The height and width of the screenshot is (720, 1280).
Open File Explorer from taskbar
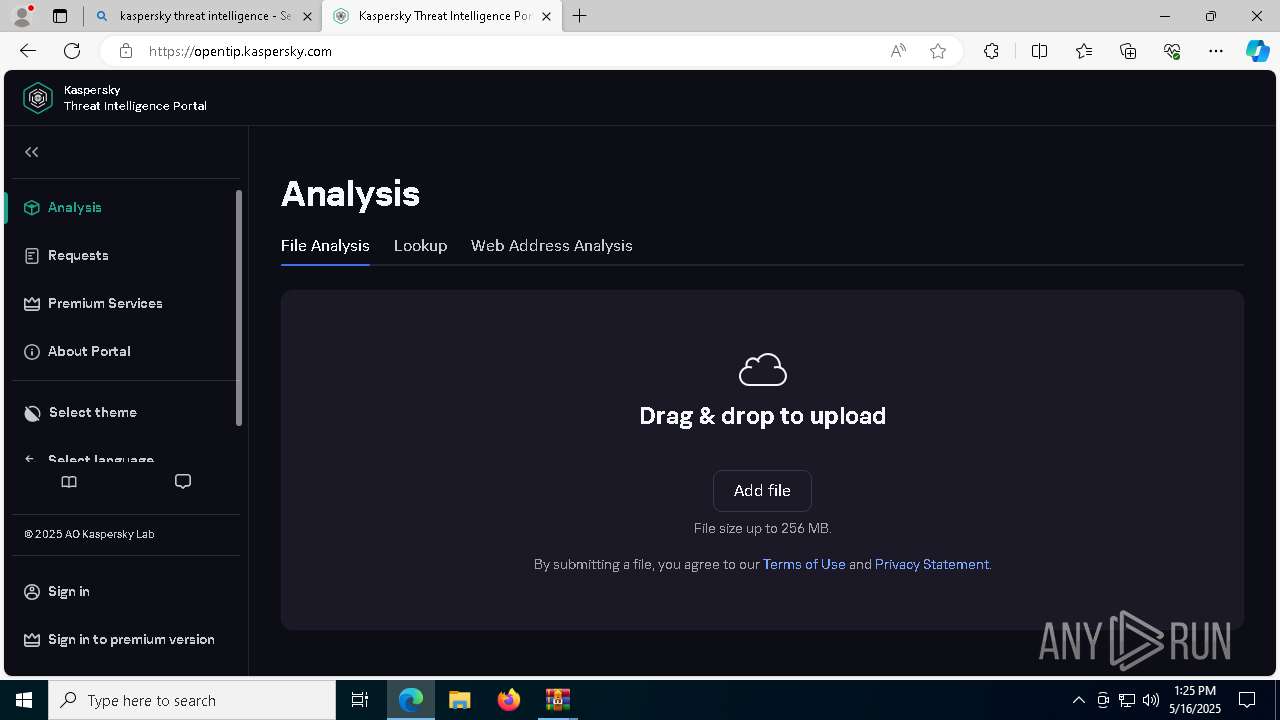(x=459, y=700)
